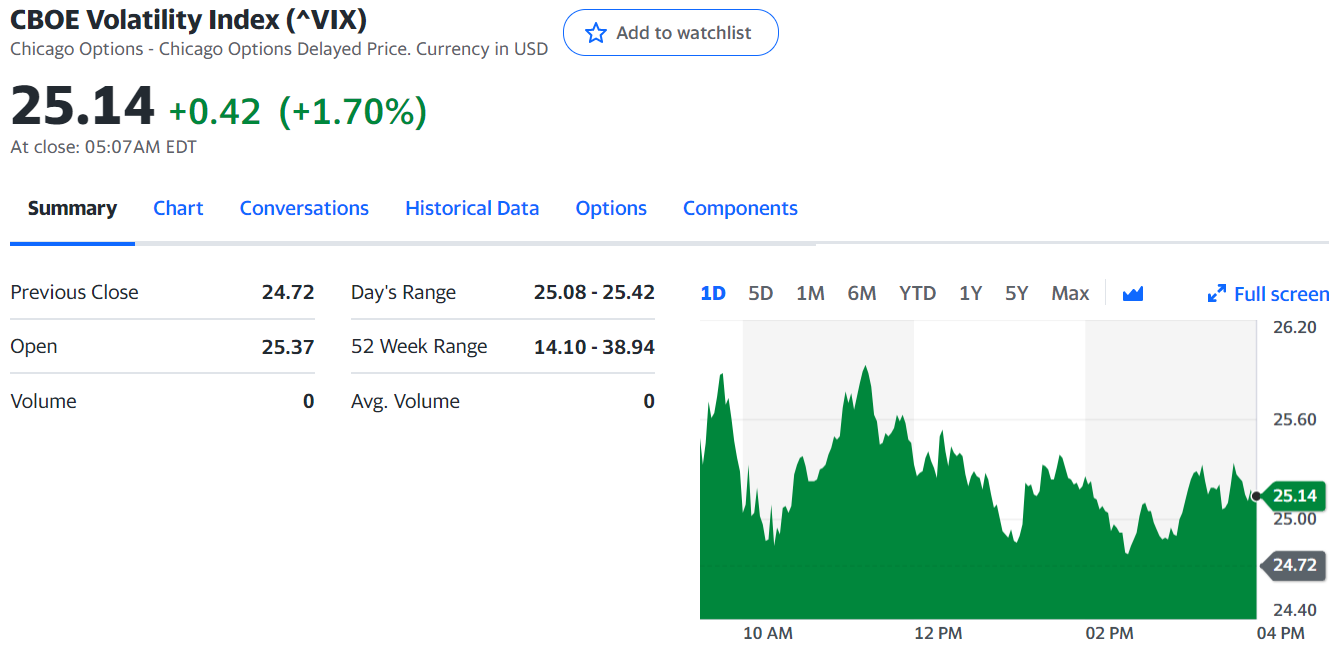Click the 26.20 label on price axis
This screenshot has width=1329, height=647.
1294,327
